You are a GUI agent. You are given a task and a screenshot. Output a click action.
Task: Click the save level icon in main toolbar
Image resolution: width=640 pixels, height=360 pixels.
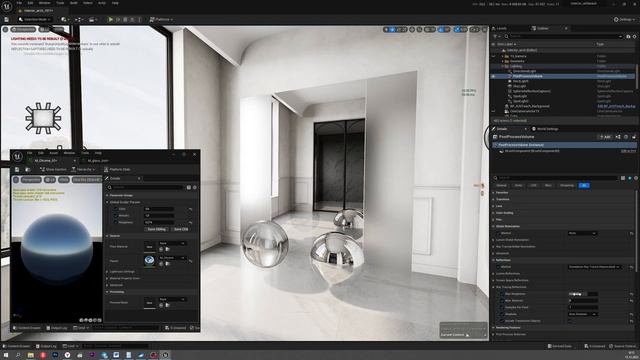click(x=7, y=19)
